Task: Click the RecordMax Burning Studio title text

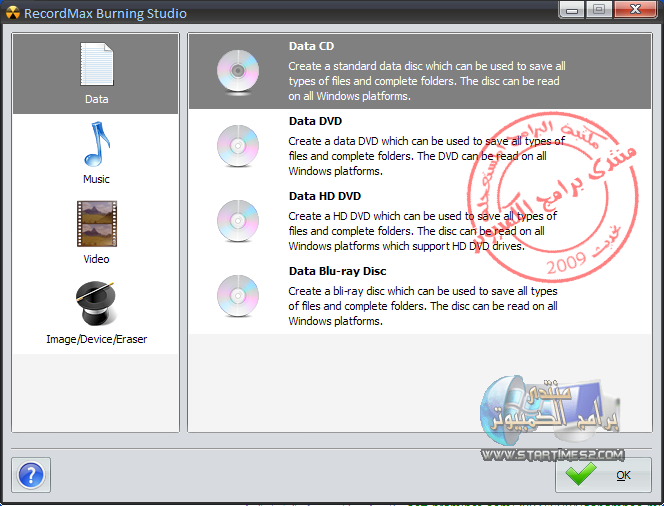Action: pos(105,14)
